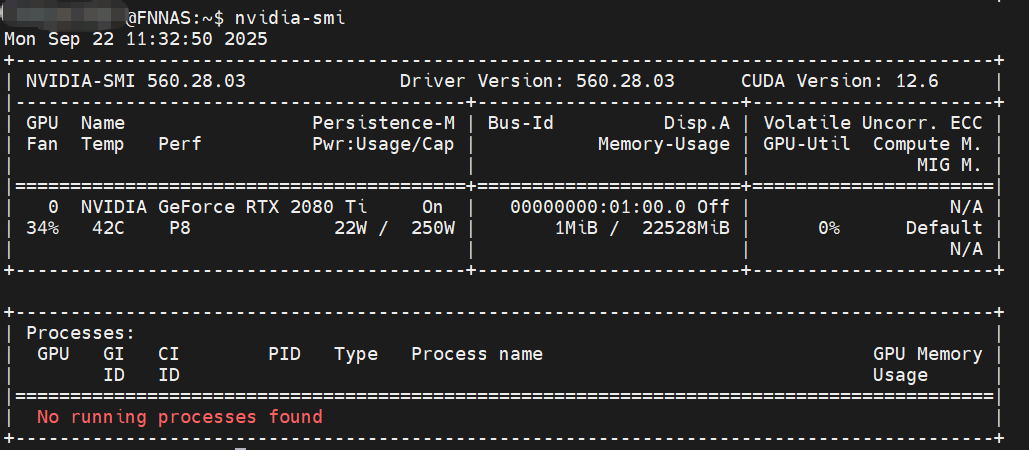Click the GPU Memory column header

tap(927, 354)
